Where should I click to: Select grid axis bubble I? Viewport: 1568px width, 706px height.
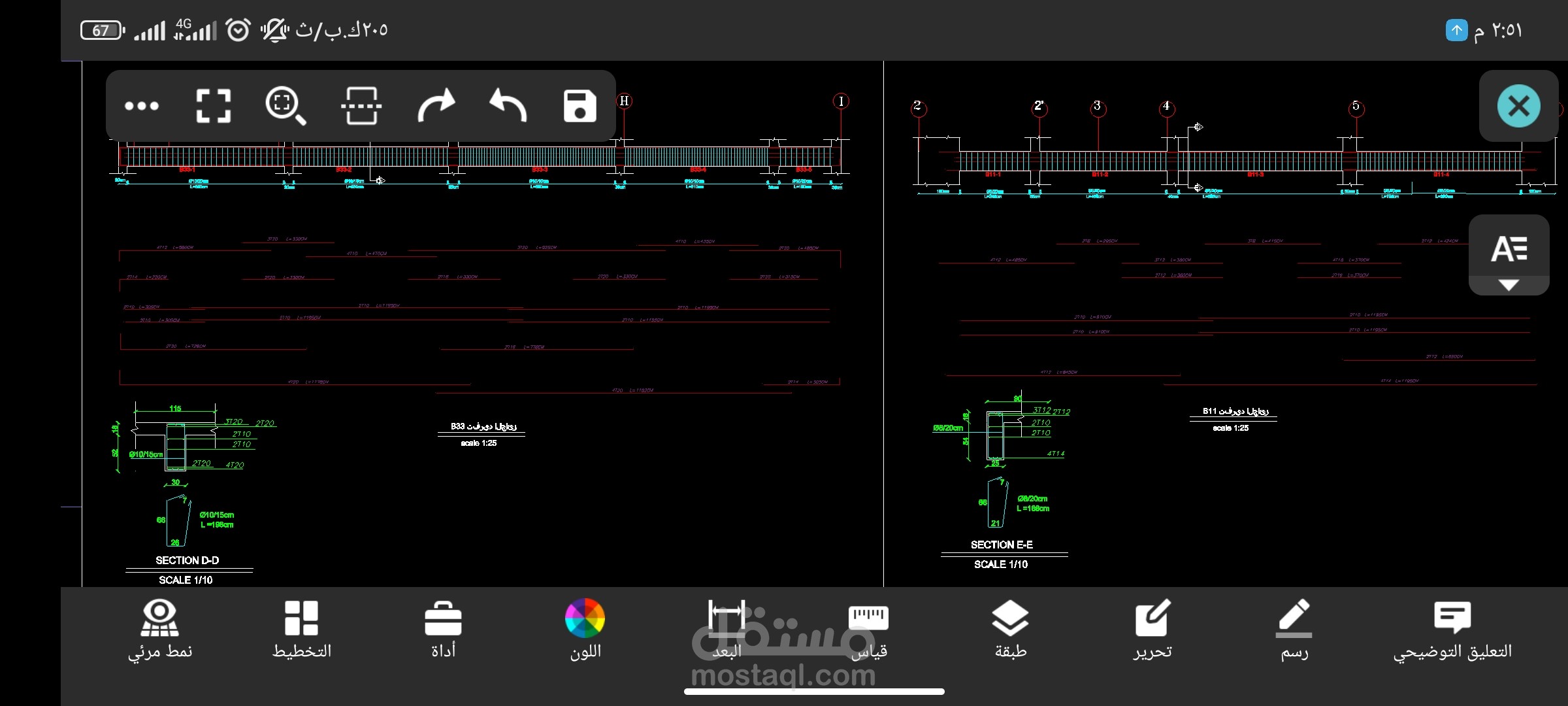point(841,101)
